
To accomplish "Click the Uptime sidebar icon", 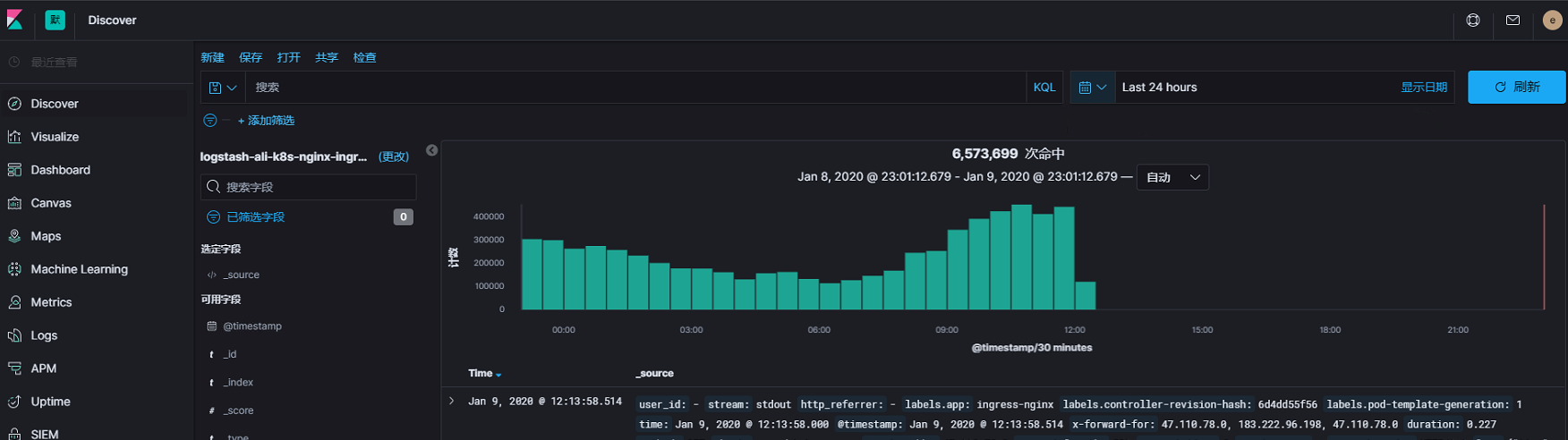I will 14,402.
